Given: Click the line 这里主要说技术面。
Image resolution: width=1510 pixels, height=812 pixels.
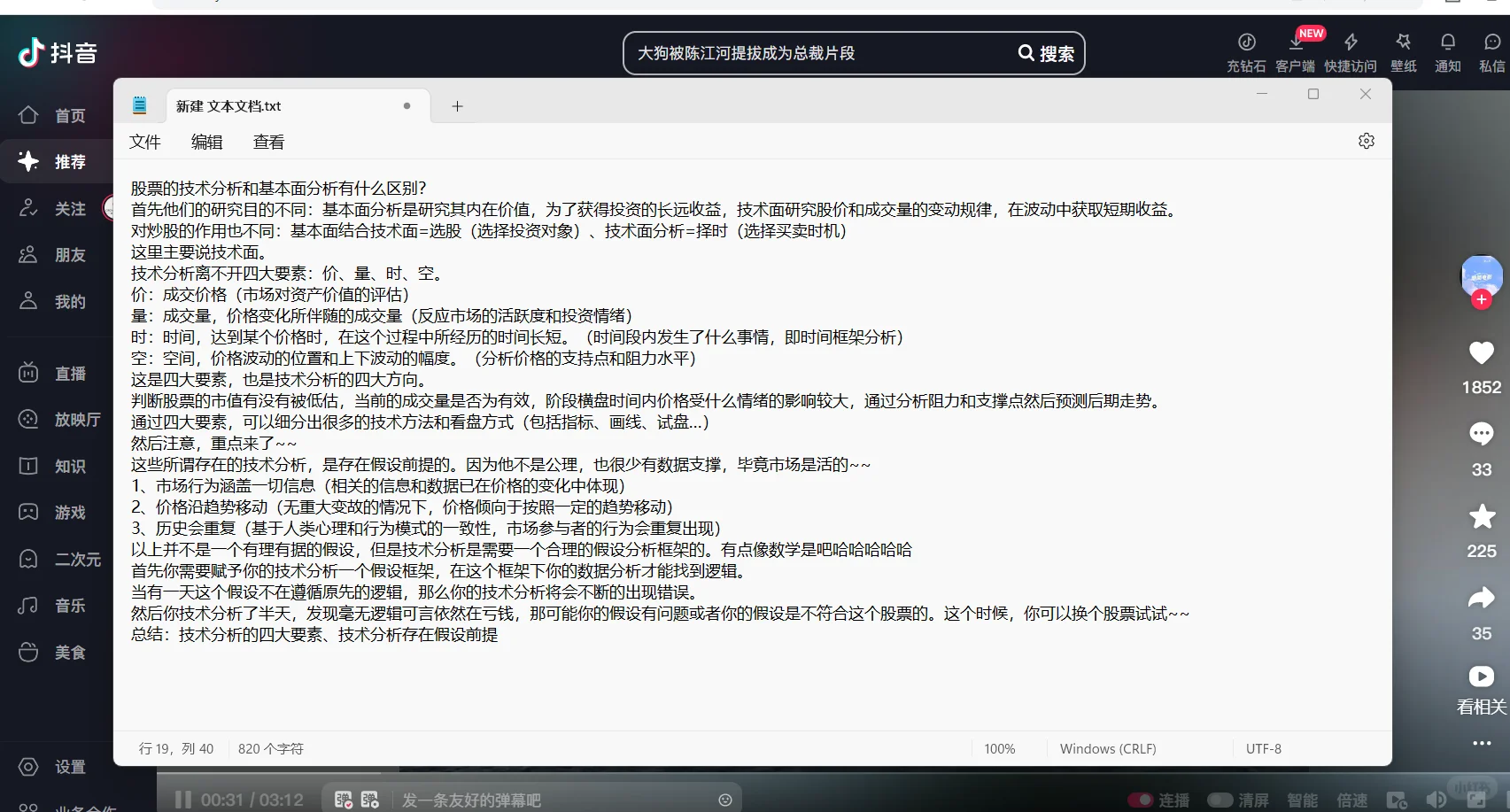Looking at the screenshot, I should pyautogui.click(x=200, y=252).
